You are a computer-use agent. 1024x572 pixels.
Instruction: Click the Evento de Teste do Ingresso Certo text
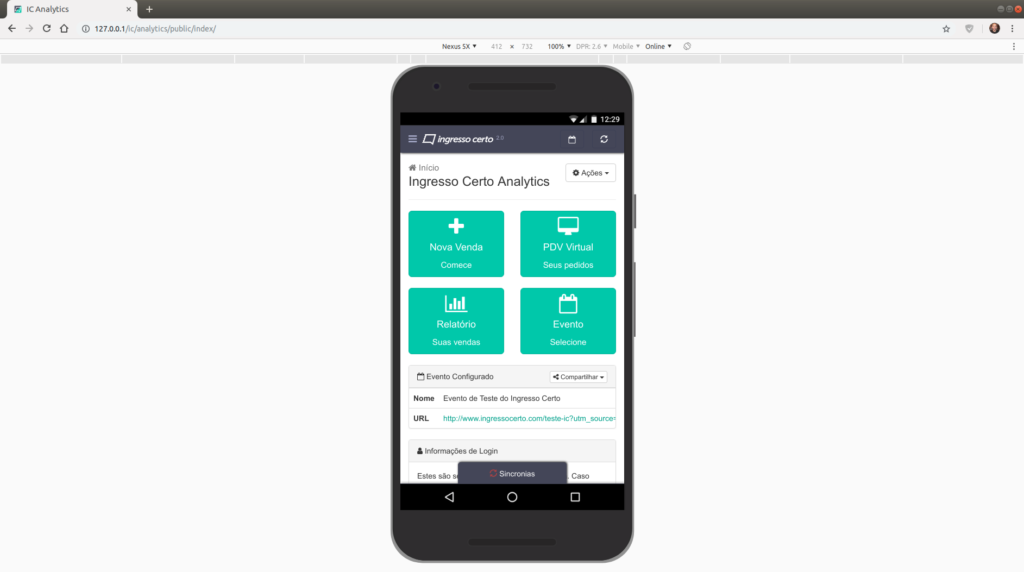point(502,398)
